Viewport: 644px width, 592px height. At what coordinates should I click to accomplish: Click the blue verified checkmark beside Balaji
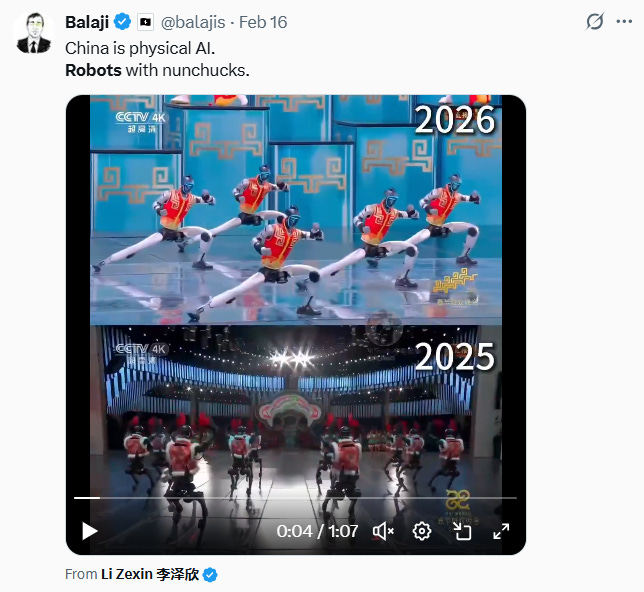[122, 22]
